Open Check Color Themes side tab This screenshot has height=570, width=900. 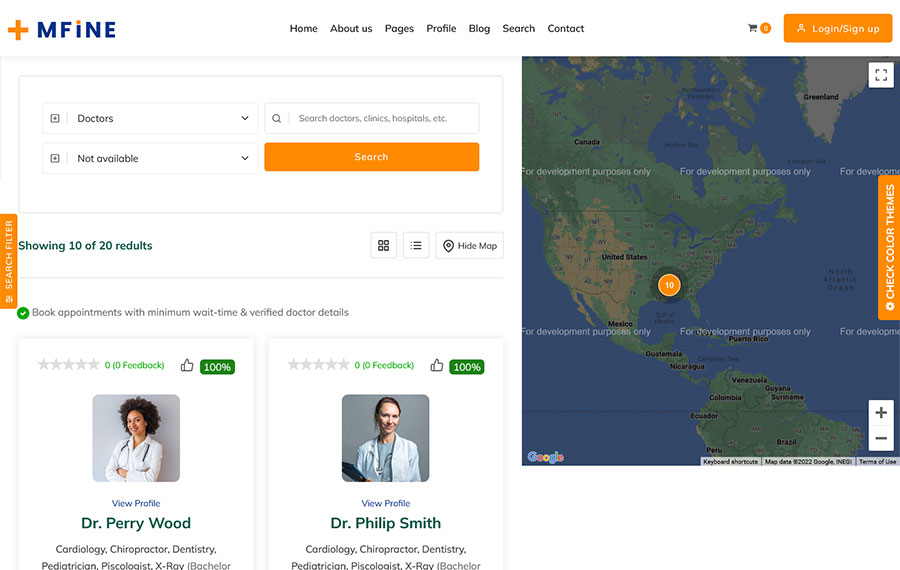click(x=889, y=247)
